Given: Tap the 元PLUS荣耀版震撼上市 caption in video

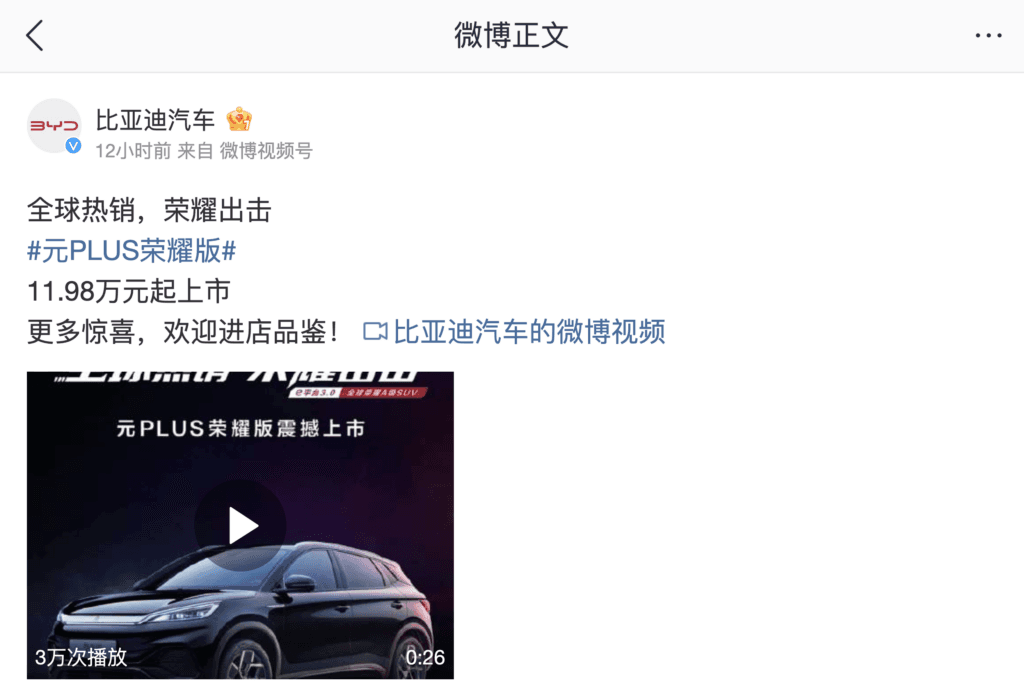Looking at the screenshot, I should click(240, 428).
